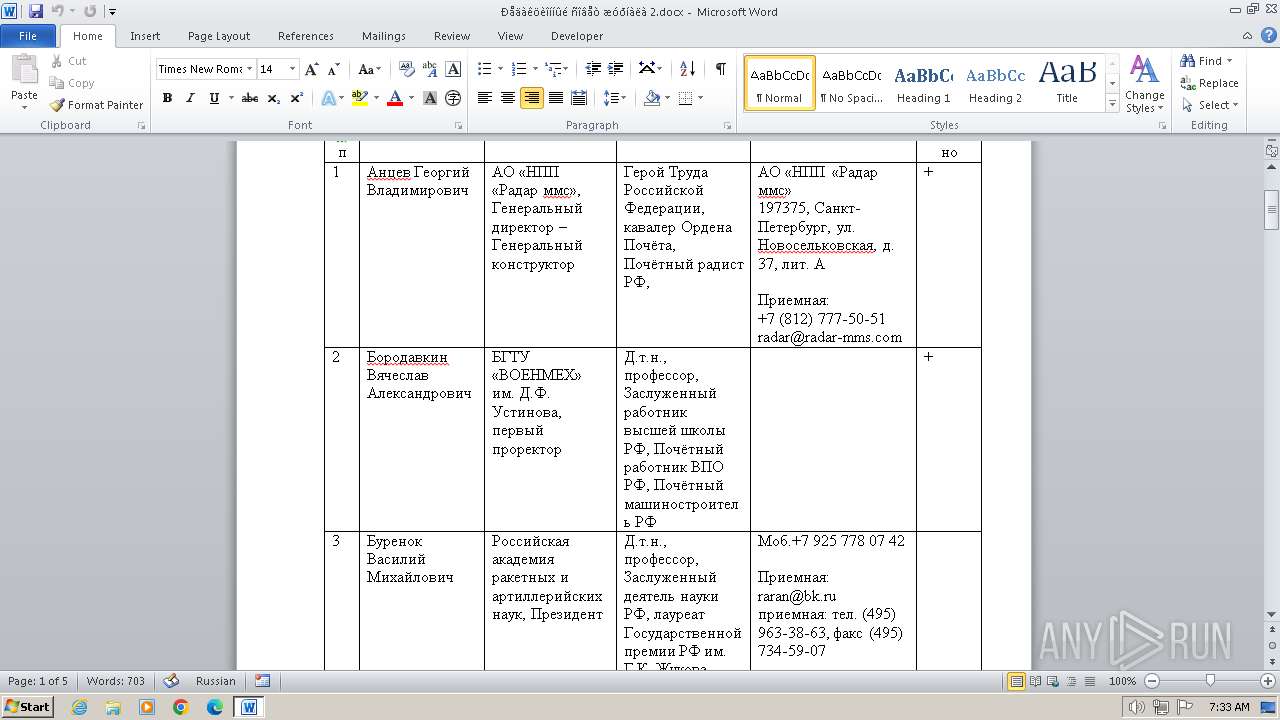Align text right
The width and height of the screenshot is (1280, 720).
pyautogui.click(x=531, y=98)
